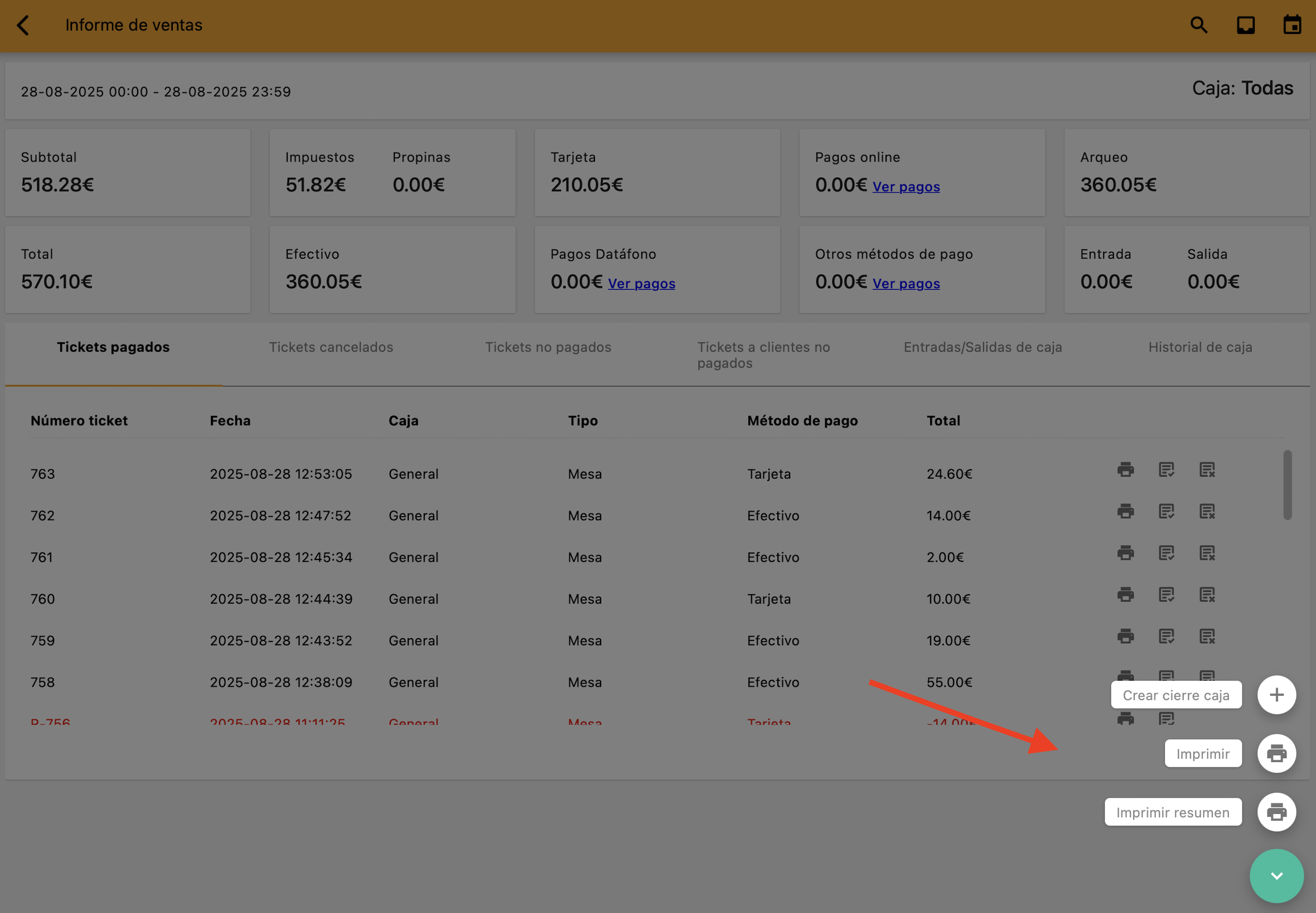This screenshot has height=913, width=1316.
Task: Click the inbox tray icon in header
Action: click(x=1246, y=25)
